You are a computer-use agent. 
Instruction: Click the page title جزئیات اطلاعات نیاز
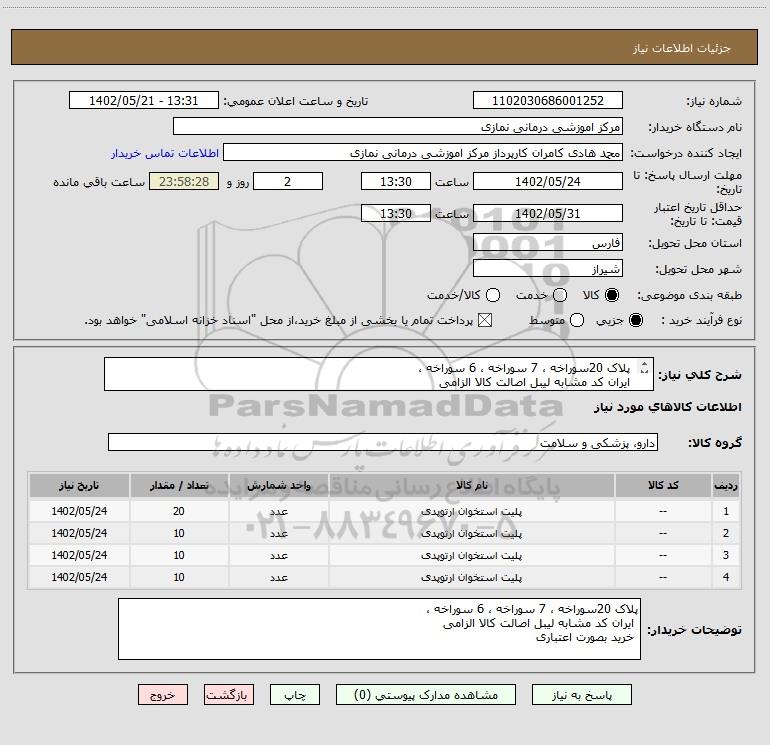682,48
